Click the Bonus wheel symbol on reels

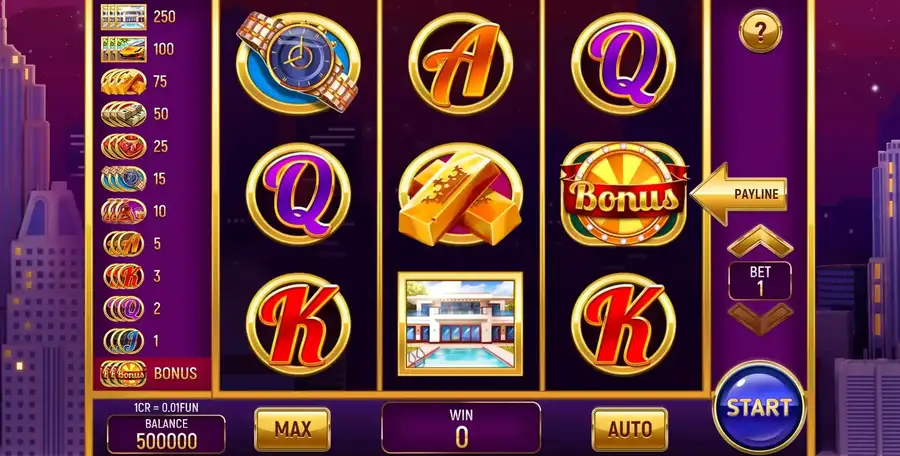coord(623,194)
